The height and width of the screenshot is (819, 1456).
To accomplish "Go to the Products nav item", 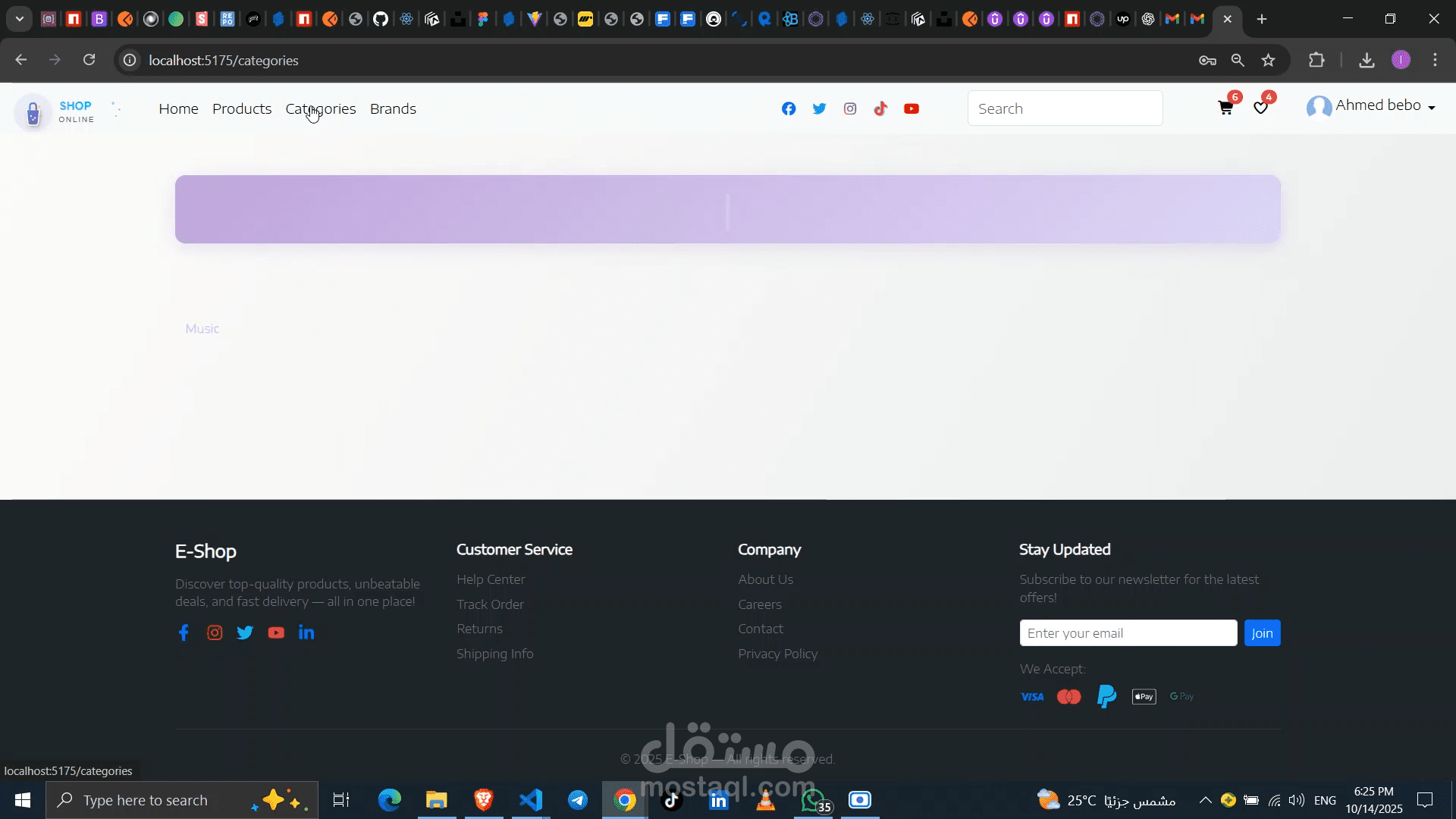I will coord(242,108).
